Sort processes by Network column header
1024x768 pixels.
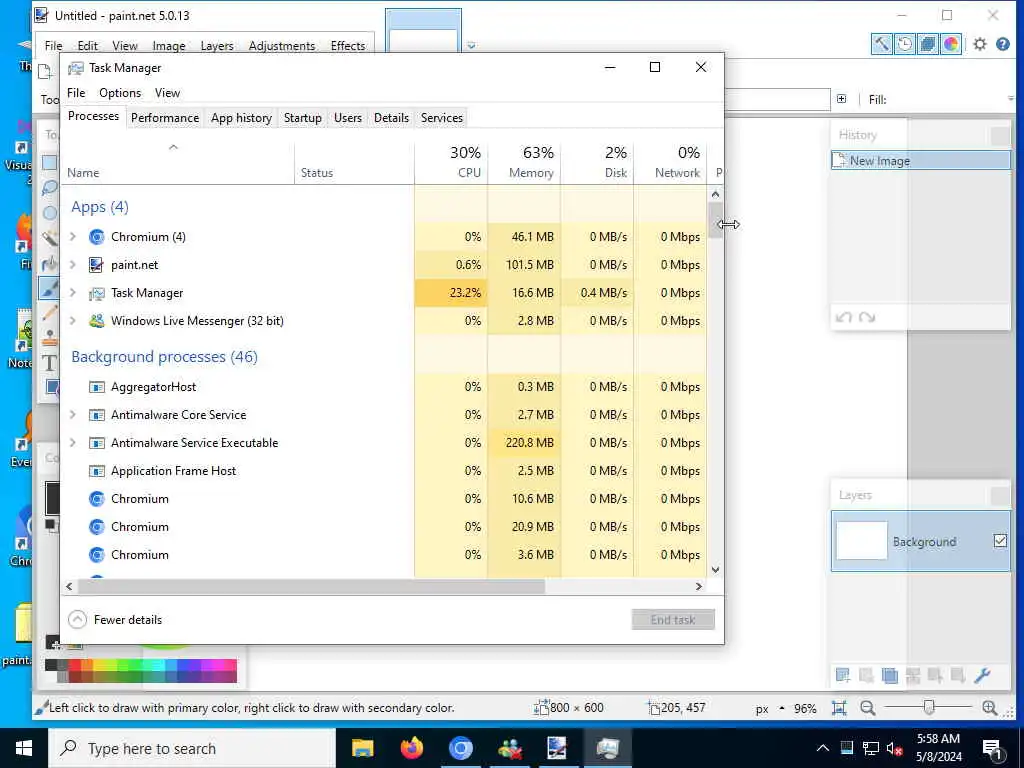coord(671,163)
